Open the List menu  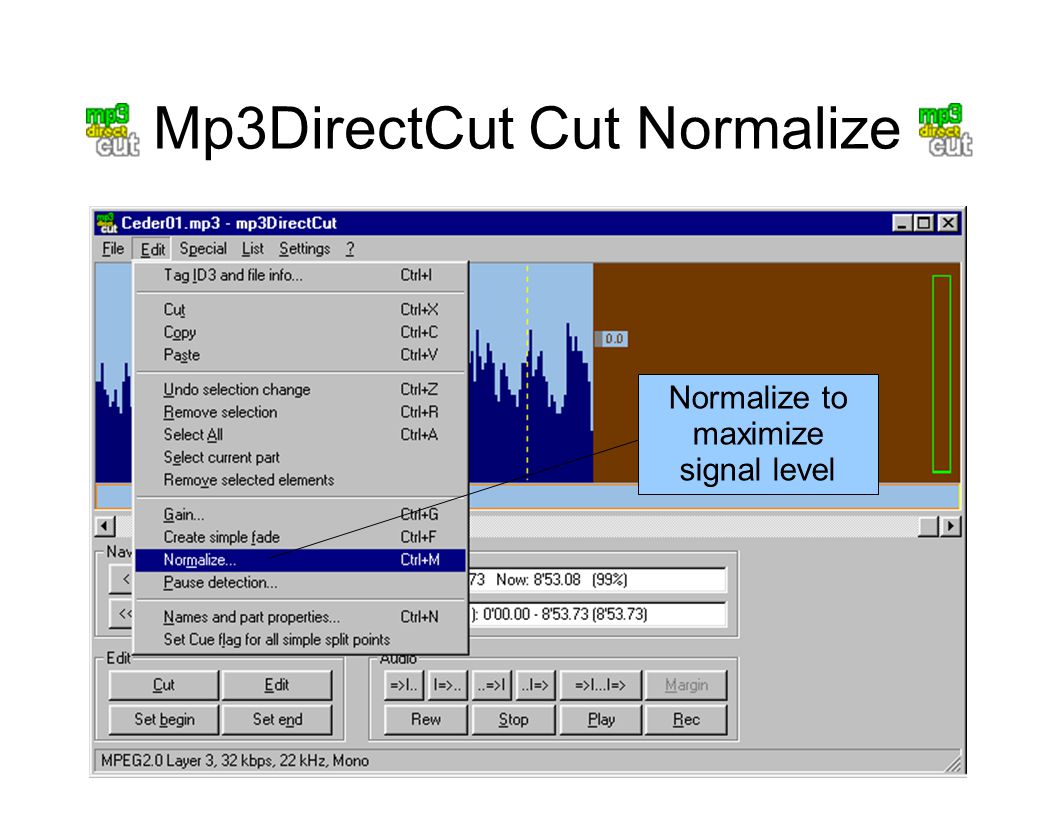(253, 249)
